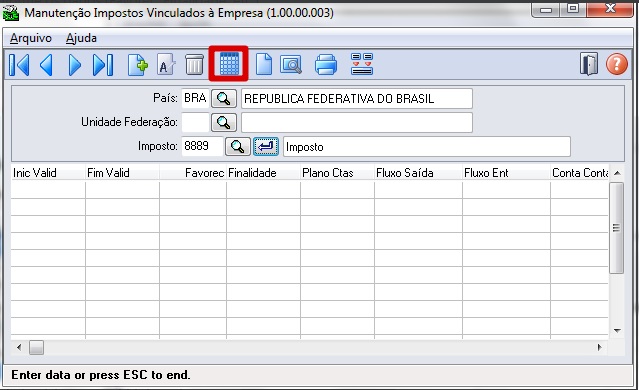Screen dimensions: 639x390
Task: Go to the next record
Action: (x=75, y=64)
